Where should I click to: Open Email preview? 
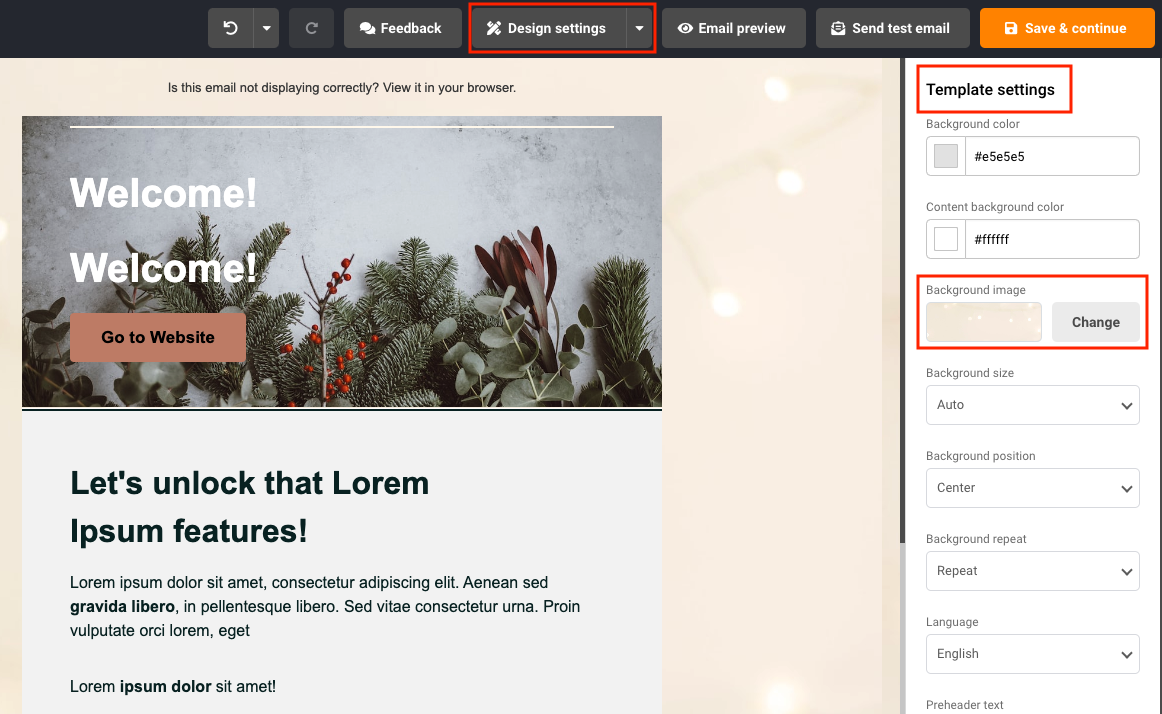pos(734,28)
